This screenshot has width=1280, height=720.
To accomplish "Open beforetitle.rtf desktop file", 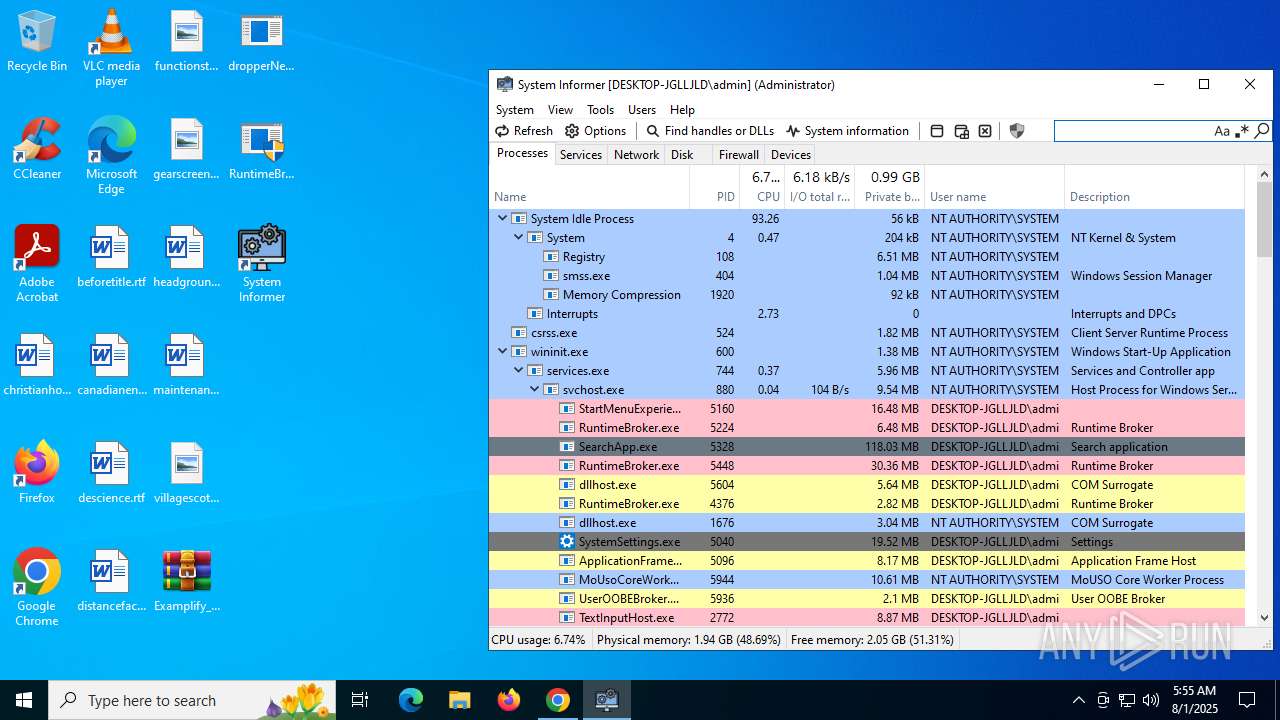I will click(111, 257).
